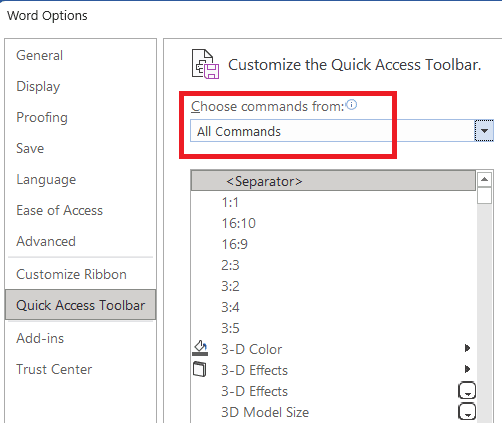Expand the first 3-D Effects submenu arrow

pyautogui.click(x=467, y=369)
